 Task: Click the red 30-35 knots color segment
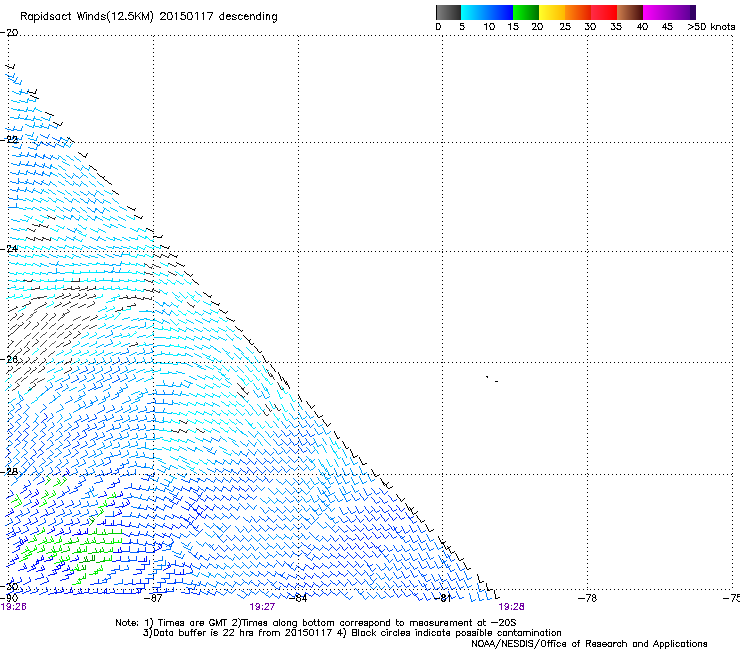(x=604, y=12)
